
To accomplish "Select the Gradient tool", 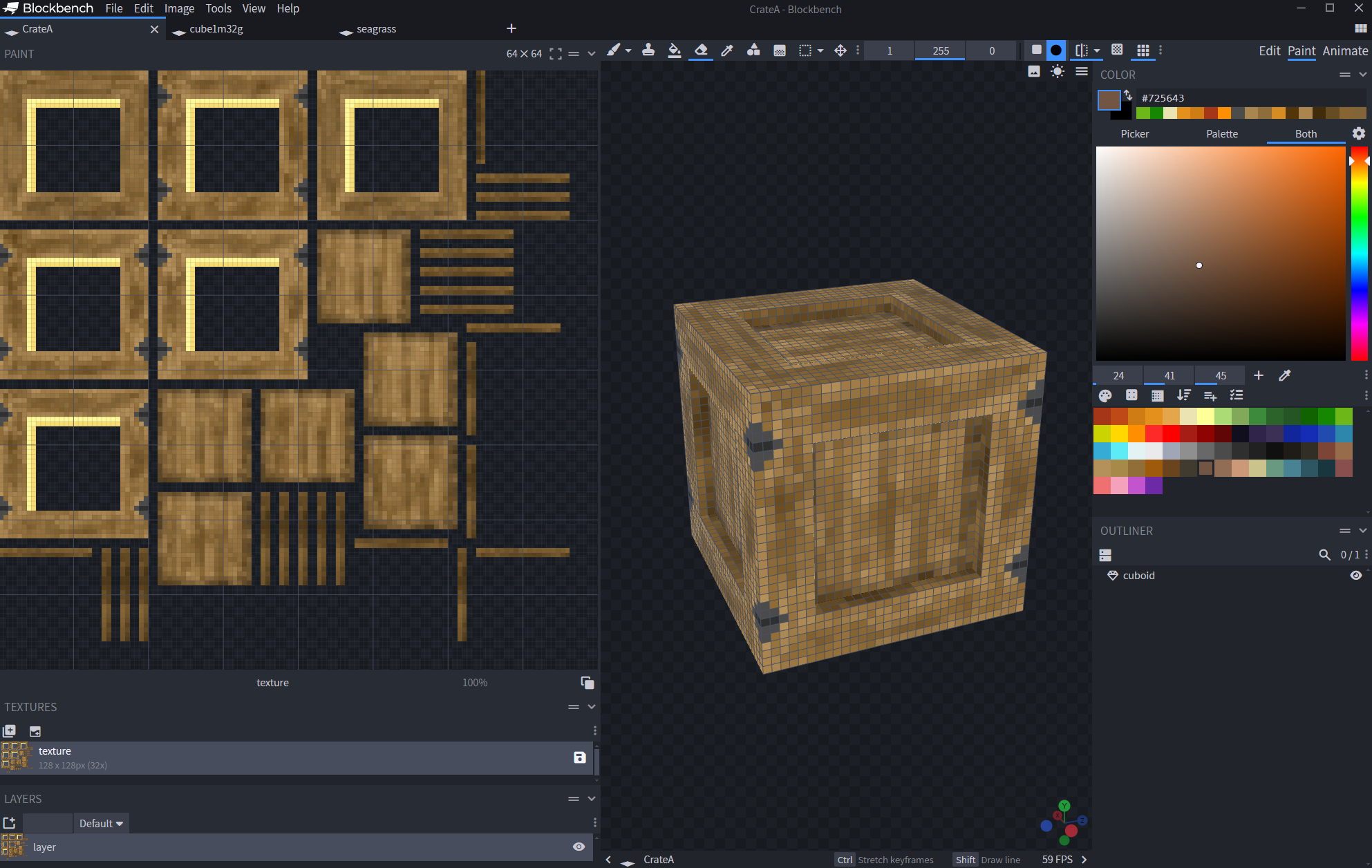I will click(x=780, y=50).
